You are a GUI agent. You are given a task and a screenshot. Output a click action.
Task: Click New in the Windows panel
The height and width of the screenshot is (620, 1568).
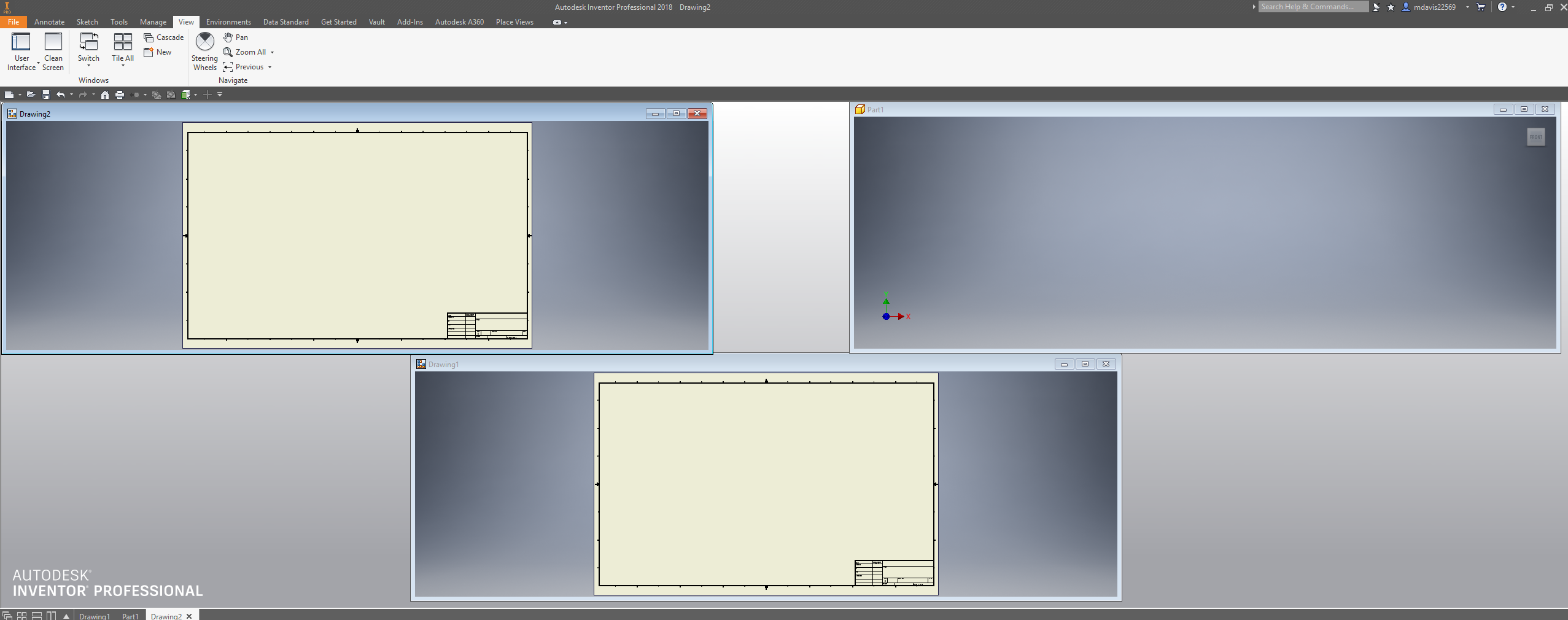point(158,52)
